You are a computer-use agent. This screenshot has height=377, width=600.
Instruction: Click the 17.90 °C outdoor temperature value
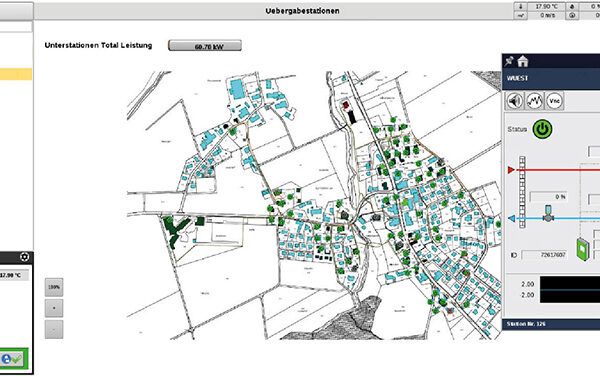pyautogui.click(x=547, y=7)
